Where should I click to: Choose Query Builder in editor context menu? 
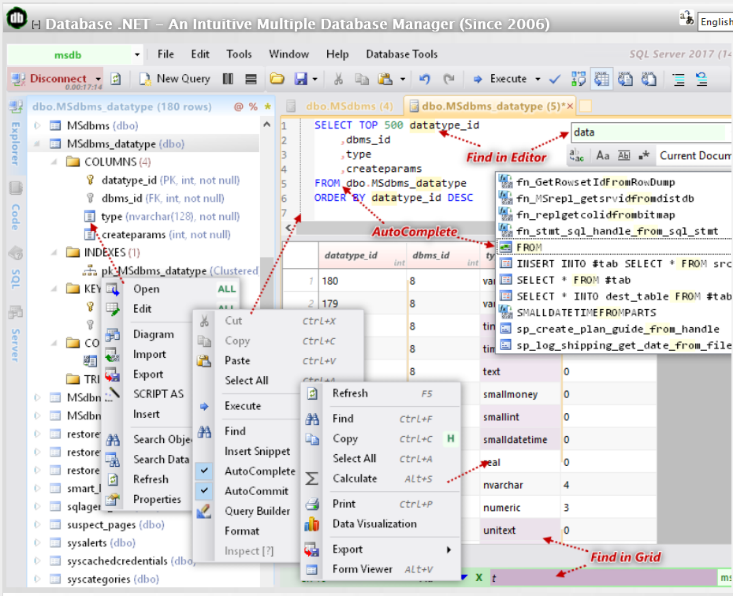257,511
